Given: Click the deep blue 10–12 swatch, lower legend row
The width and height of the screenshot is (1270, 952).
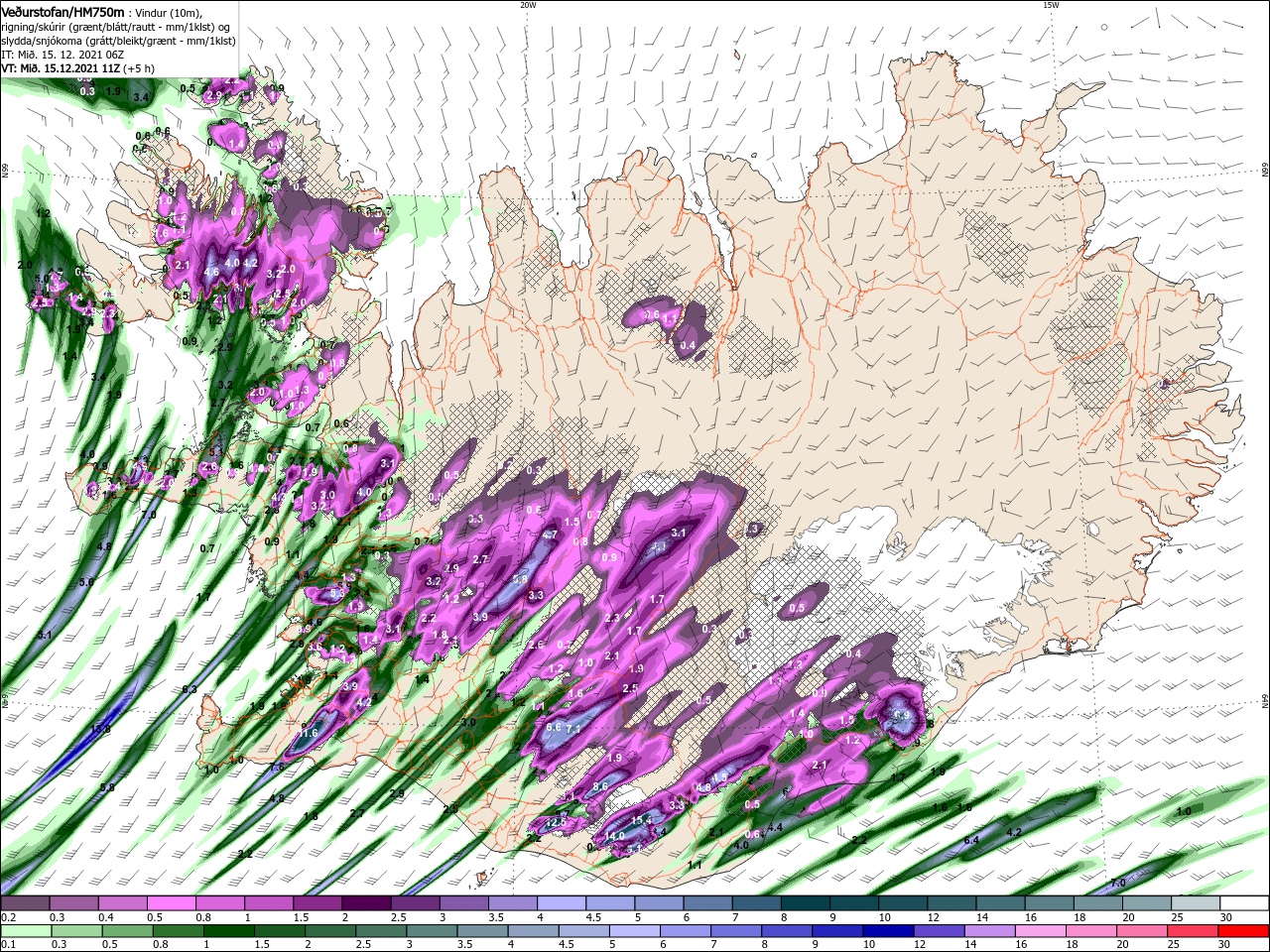Looking at the screenshot, I should click(889, 932).
